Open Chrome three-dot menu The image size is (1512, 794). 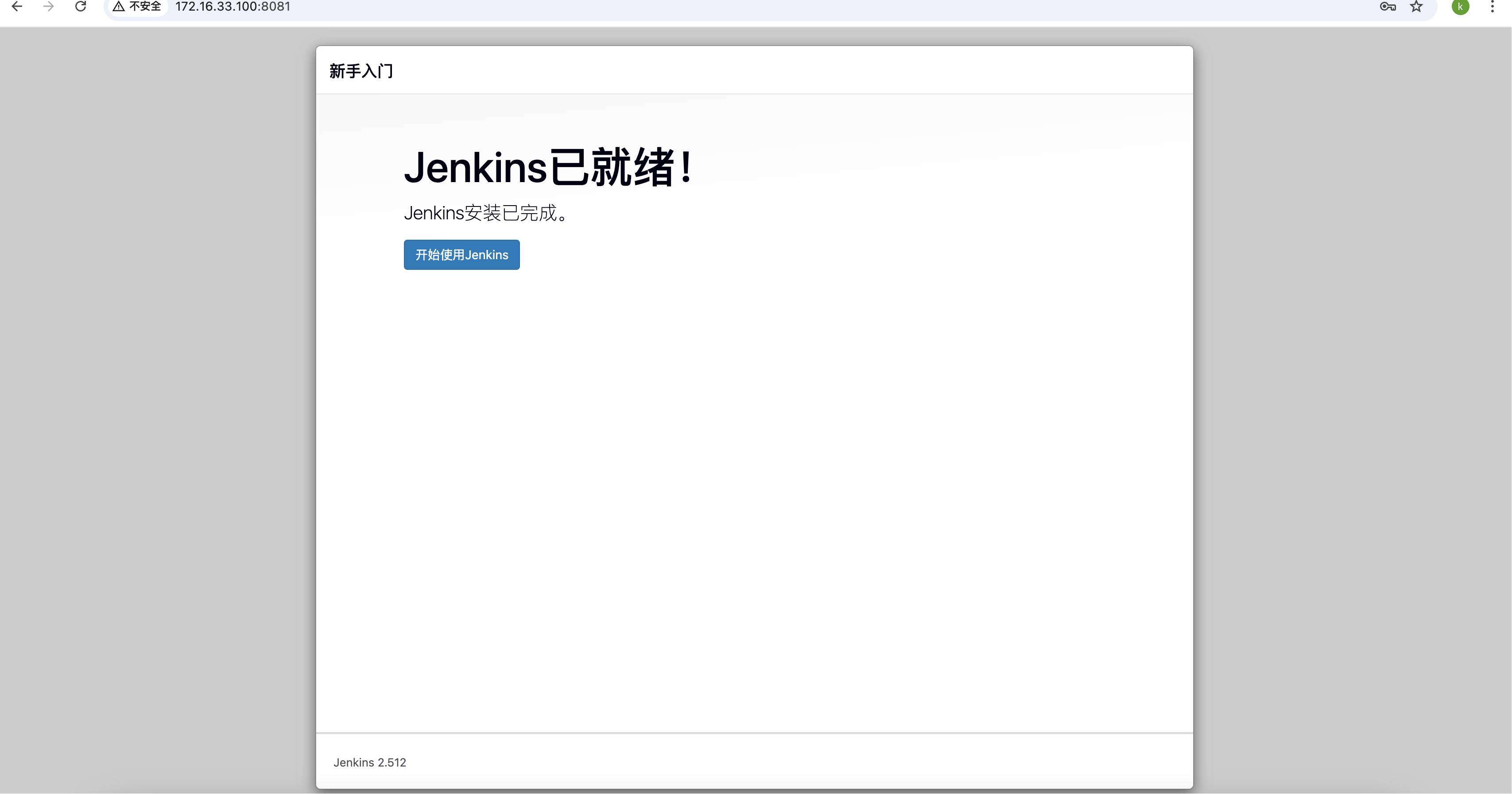click(1492, 7)
